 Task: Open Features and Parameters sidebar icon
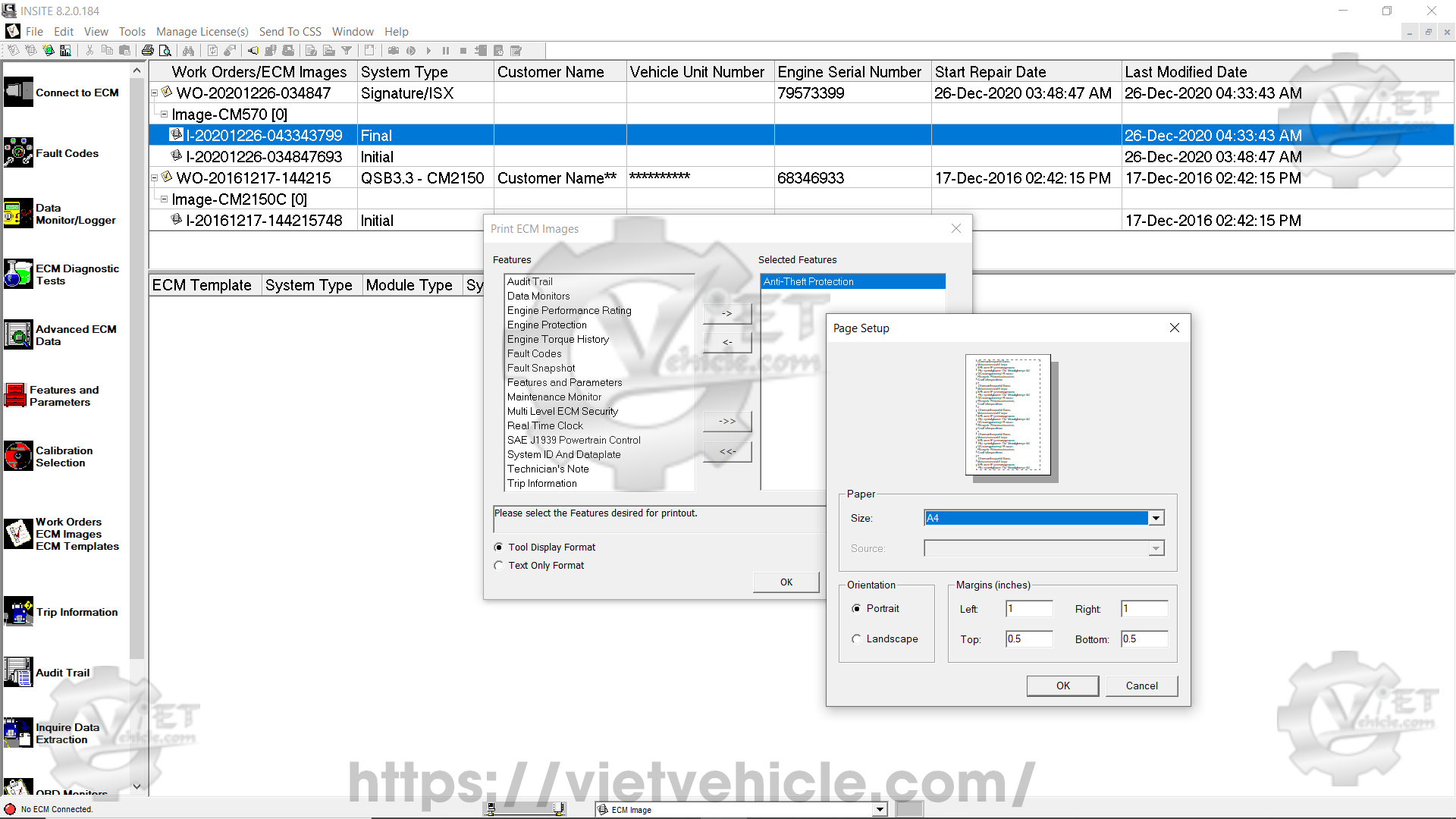(x=15, y=396)
